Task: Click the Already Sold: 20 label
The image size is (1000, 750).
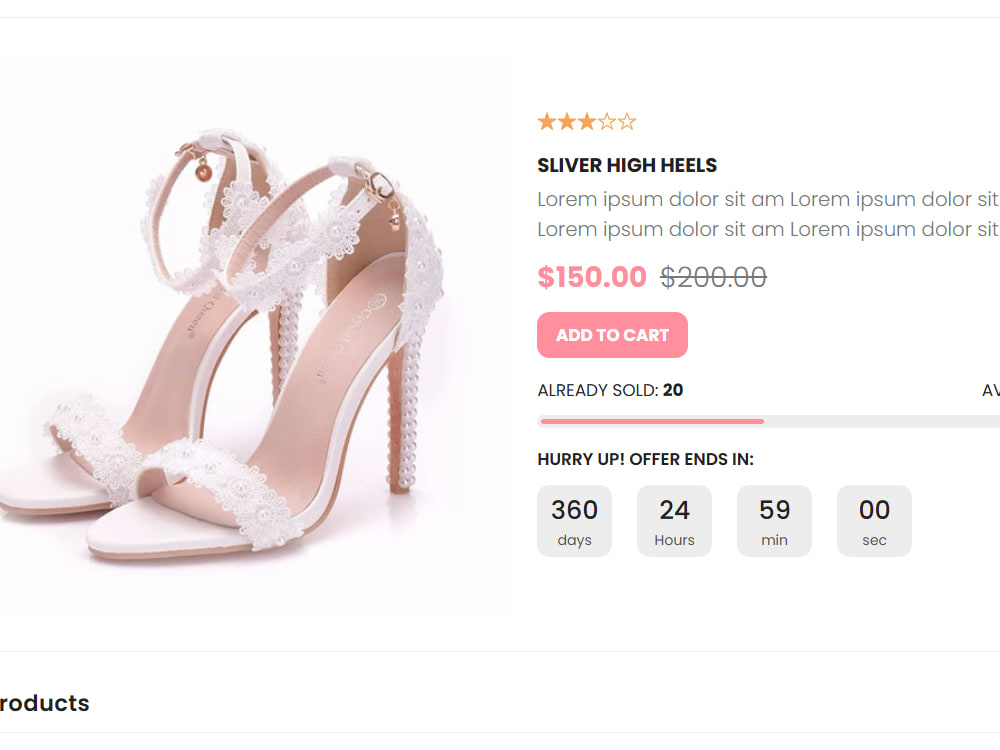Action: [610, 390]
